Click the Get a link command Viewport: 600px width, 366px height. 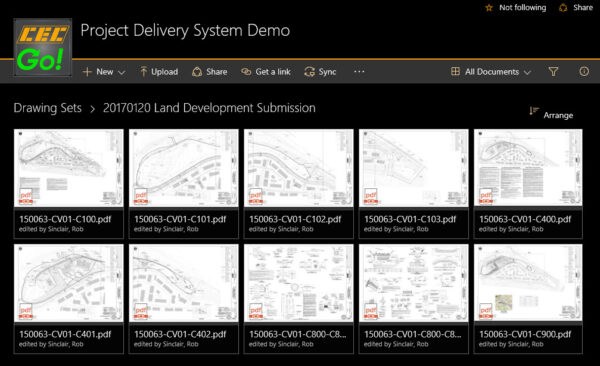266,72
